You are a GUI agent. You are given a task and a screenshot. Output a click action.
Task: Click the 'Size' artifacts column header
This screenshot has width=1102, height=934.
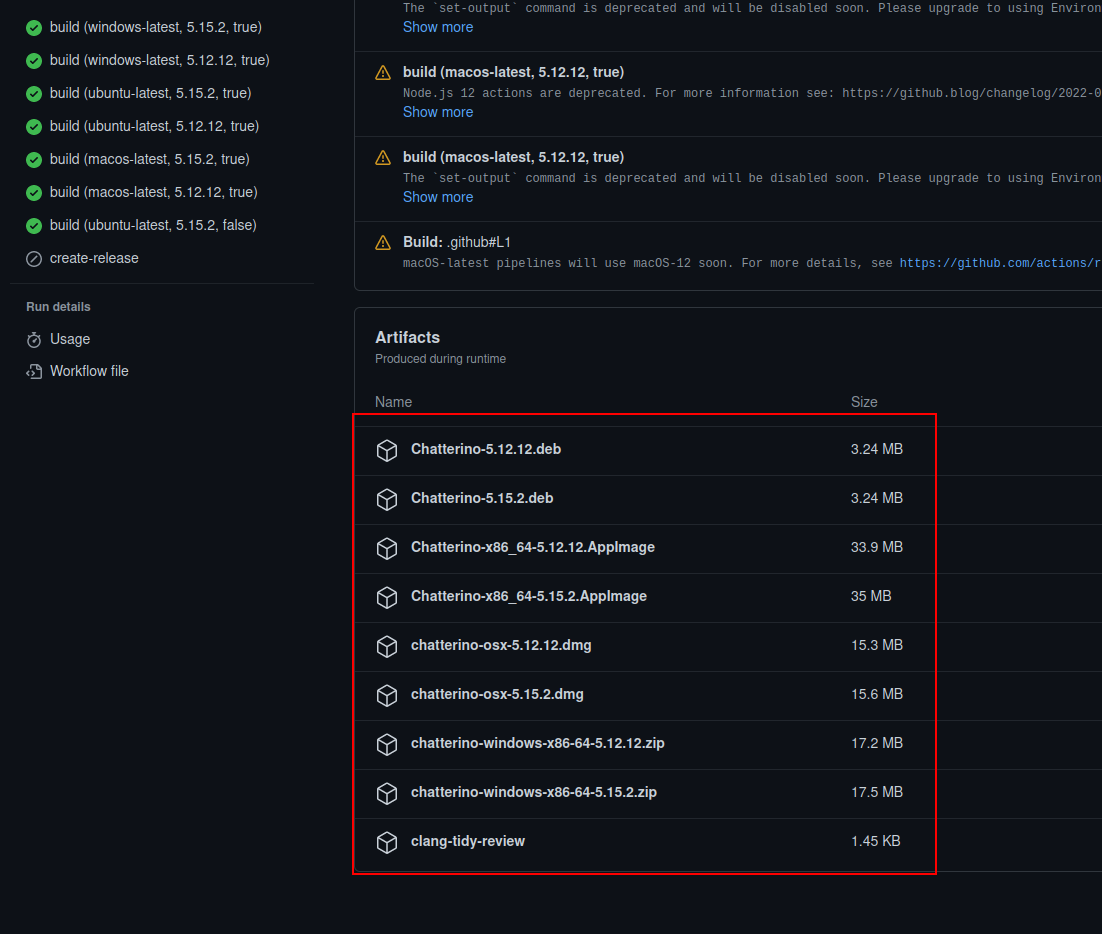point(864,402)
